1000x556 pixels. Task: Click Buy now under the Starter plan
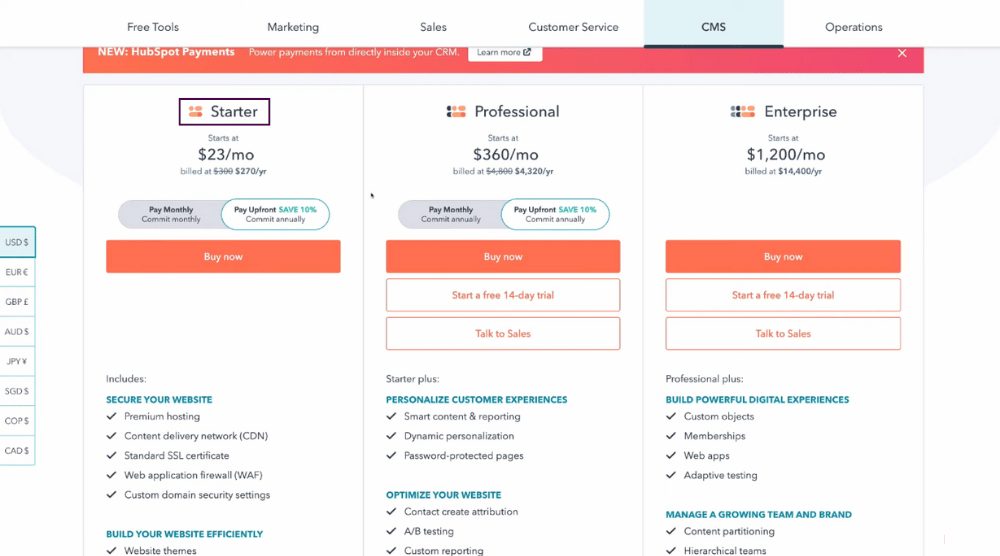pyautogui.click(x=223, y=256)
